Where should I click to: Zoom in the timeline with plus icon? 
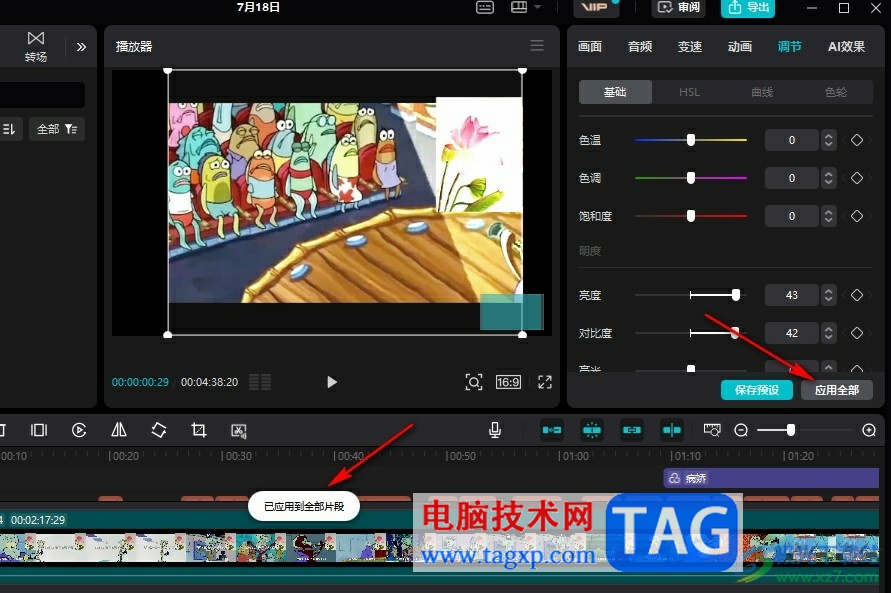(869, 431)
